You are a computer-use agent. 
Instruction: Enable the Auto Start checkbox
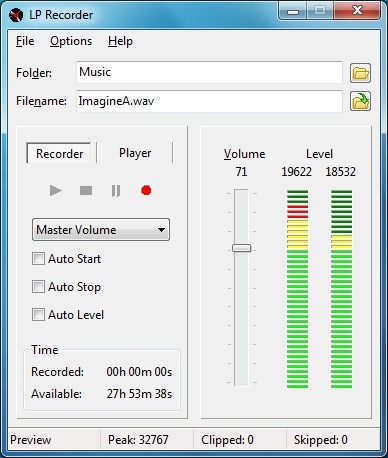click(x=38, y=259)
